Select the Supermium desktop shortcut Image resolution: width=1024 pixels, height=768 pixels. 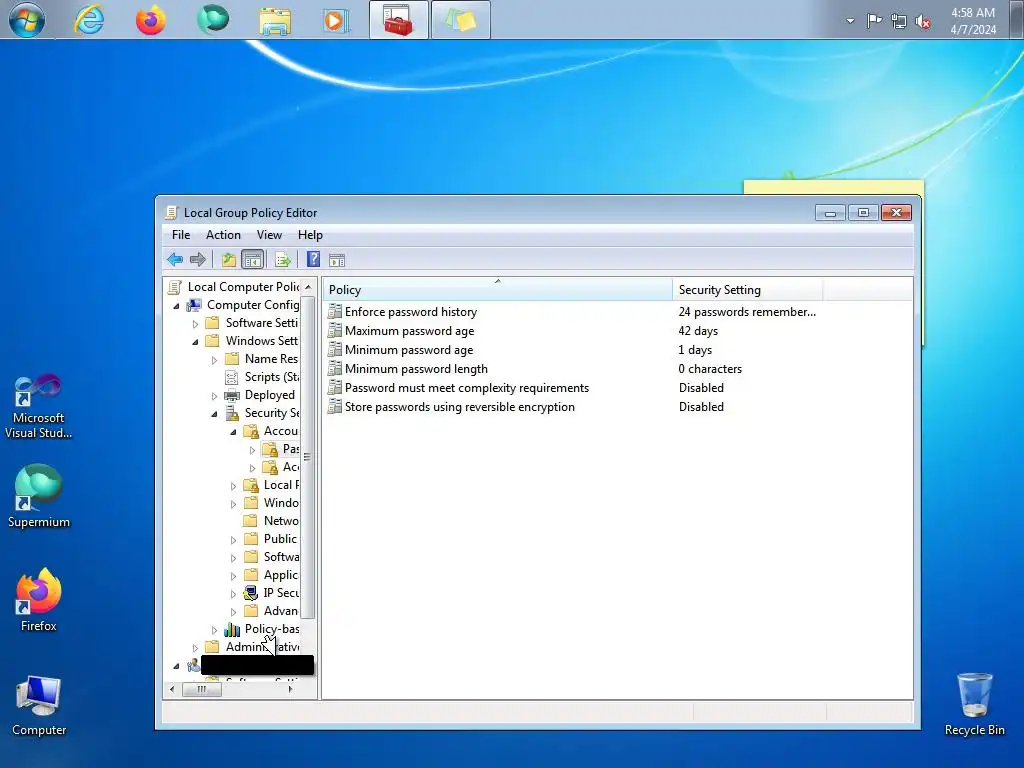pos(39,496)
